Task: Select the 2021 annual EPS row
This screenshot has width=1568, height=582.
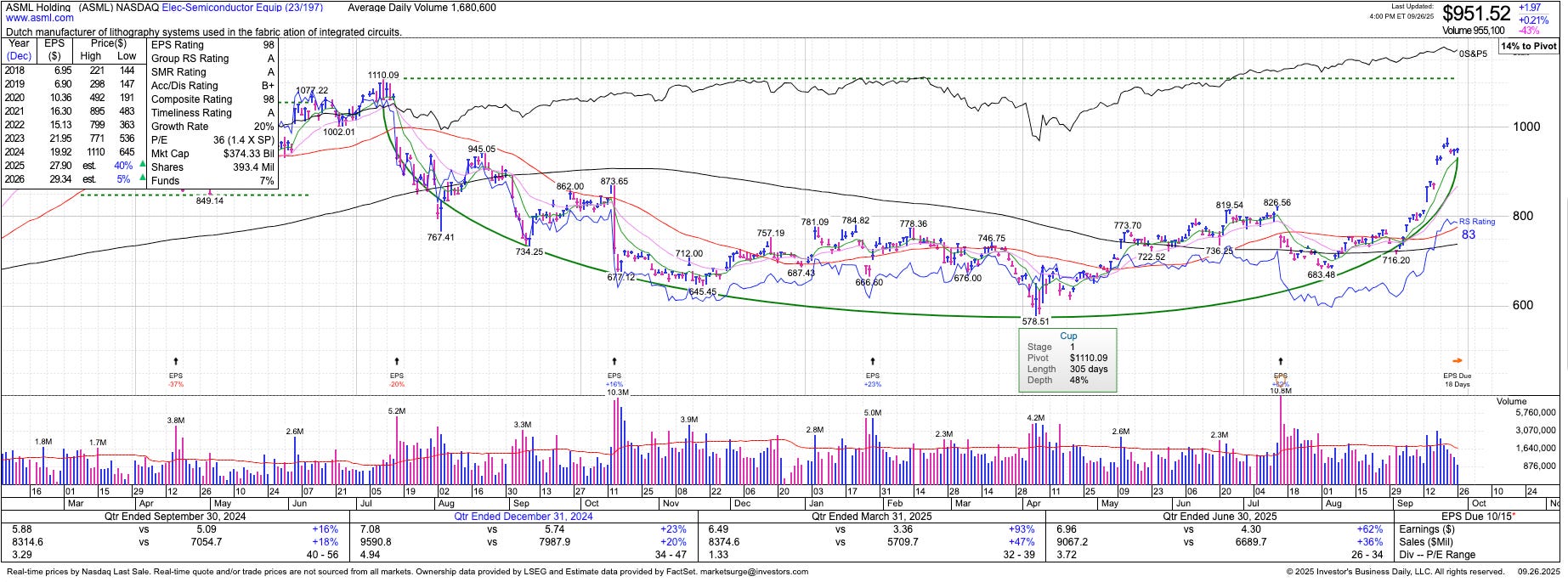Action: 71,111
